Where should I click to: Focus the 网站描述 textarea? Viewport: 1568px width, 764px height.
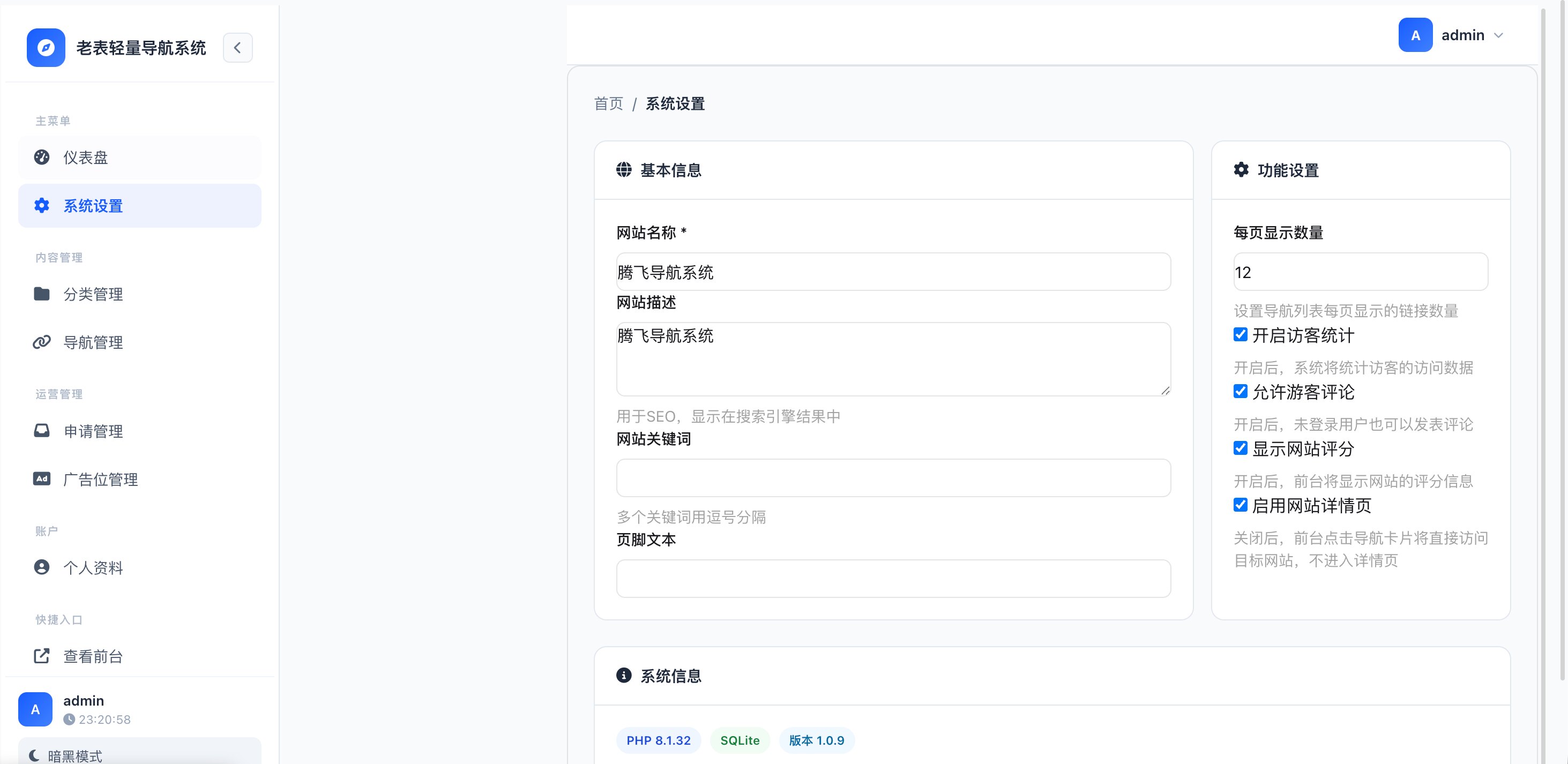(x=893, y=359)
